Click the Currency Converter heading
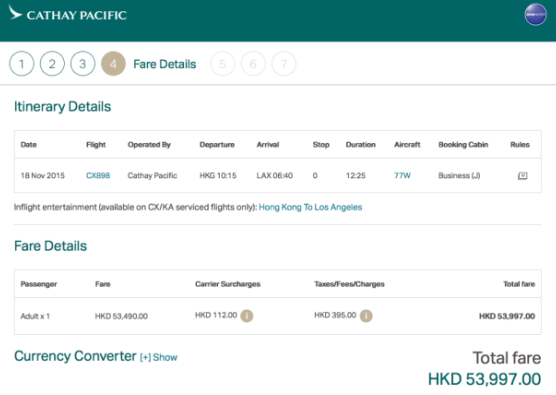Viewport: 556px width, 395px height. (75, 356)
